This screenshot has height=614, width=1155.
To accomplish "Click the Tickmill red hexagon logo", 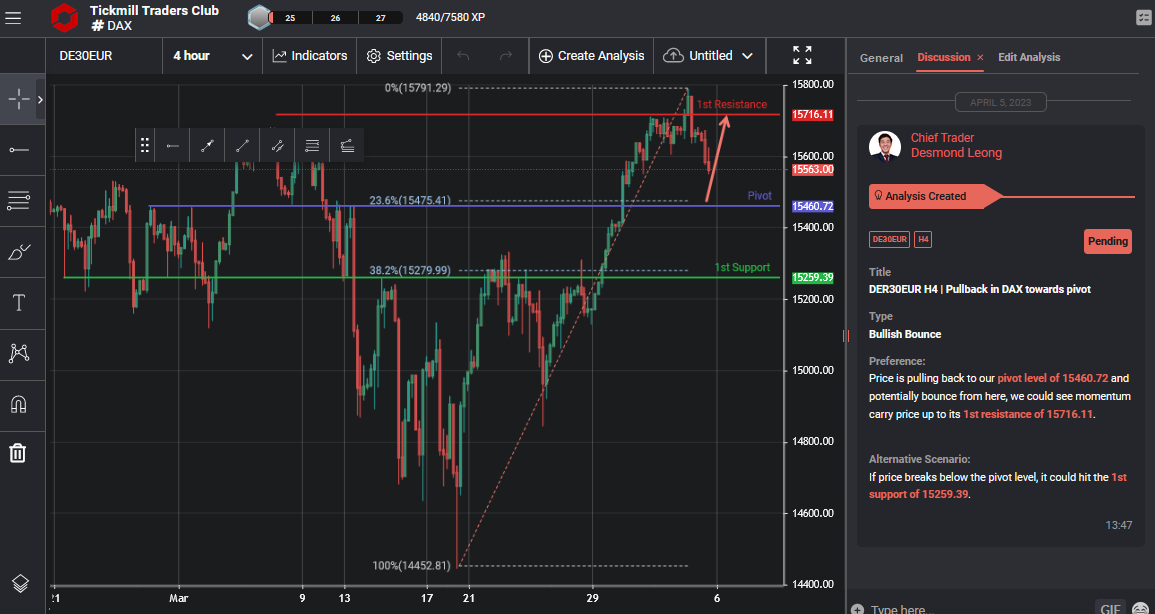I will coord(64,18).
